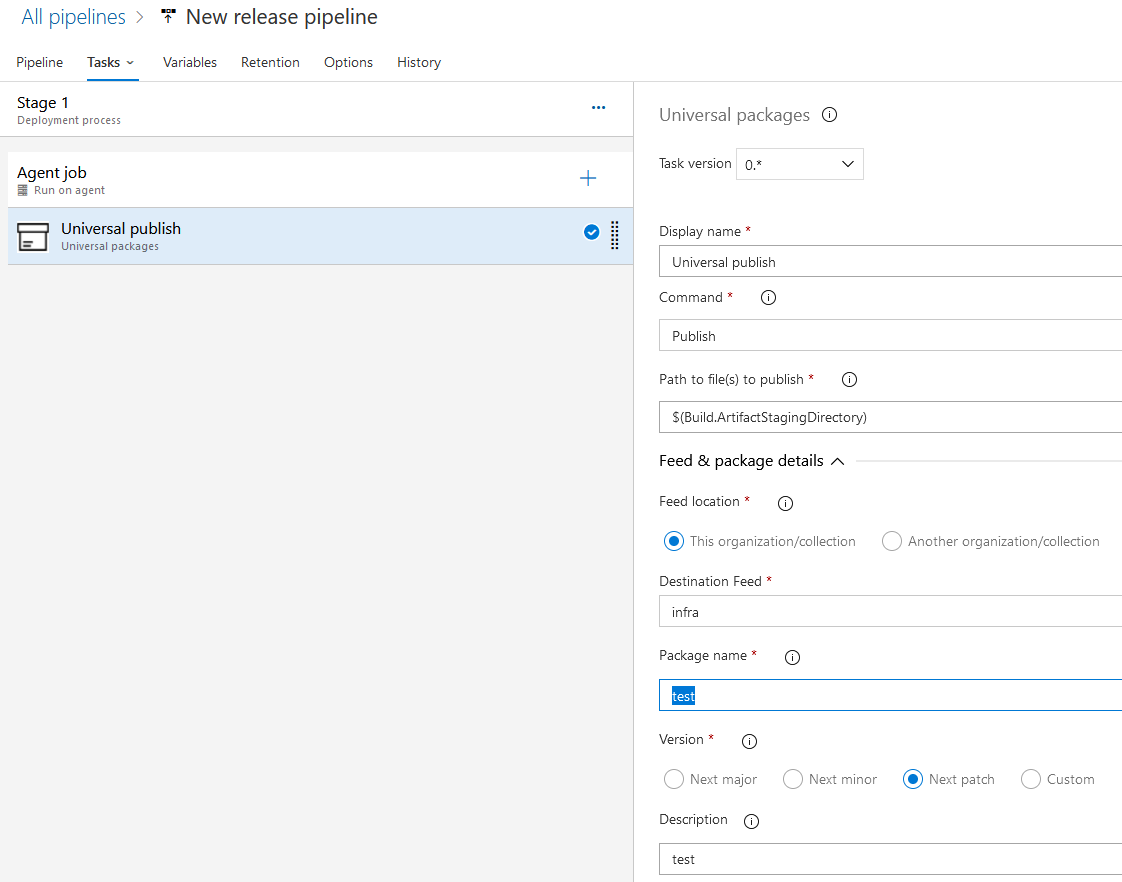Open Feed location info tooltip icon
This screenshot has height=882, width=1122.
click(x=785, y=503)
